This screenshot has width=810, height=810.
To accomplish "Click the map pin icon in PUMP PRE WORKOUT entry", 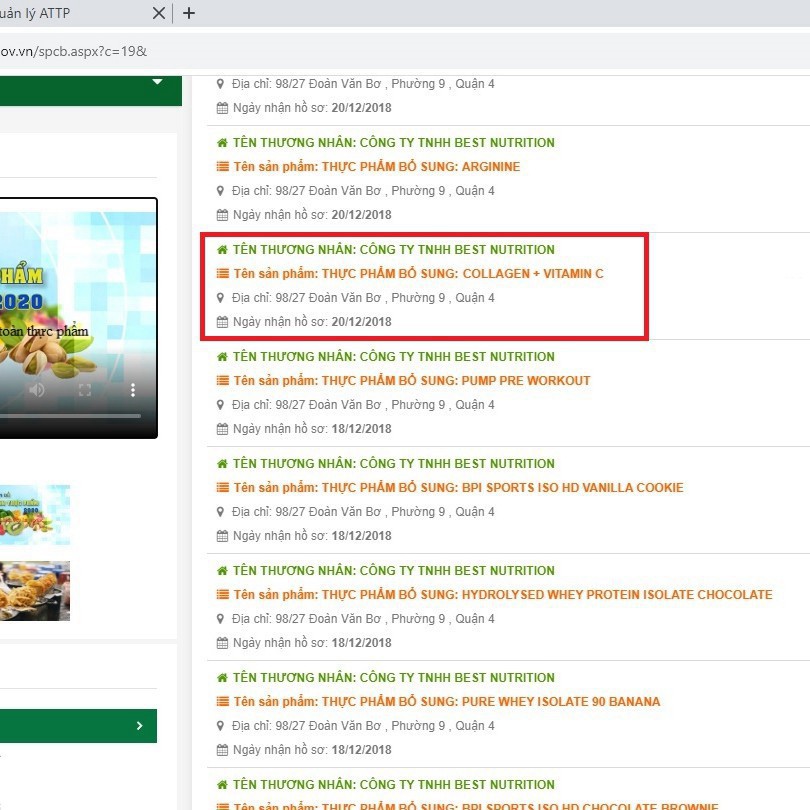I will tap(221, 405).
